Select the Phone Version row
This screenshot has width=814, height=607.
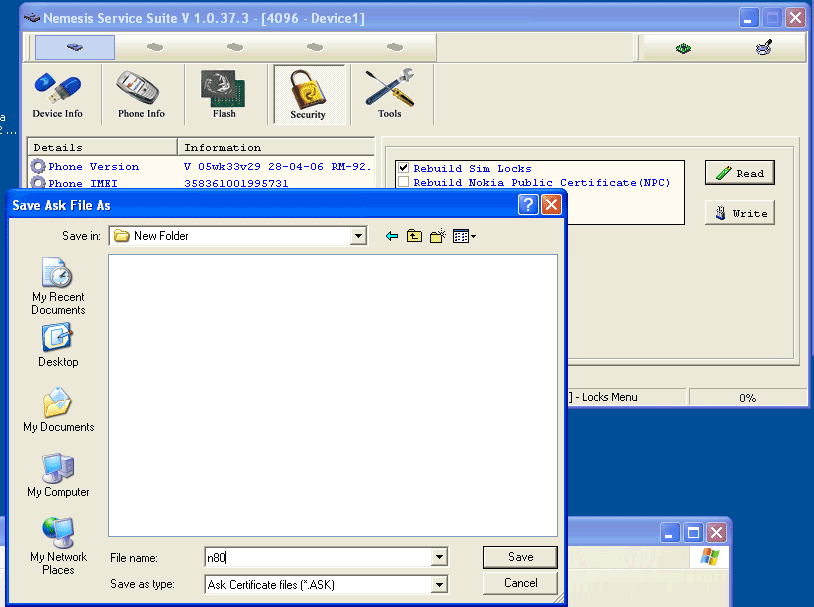(x=201, y=167)
